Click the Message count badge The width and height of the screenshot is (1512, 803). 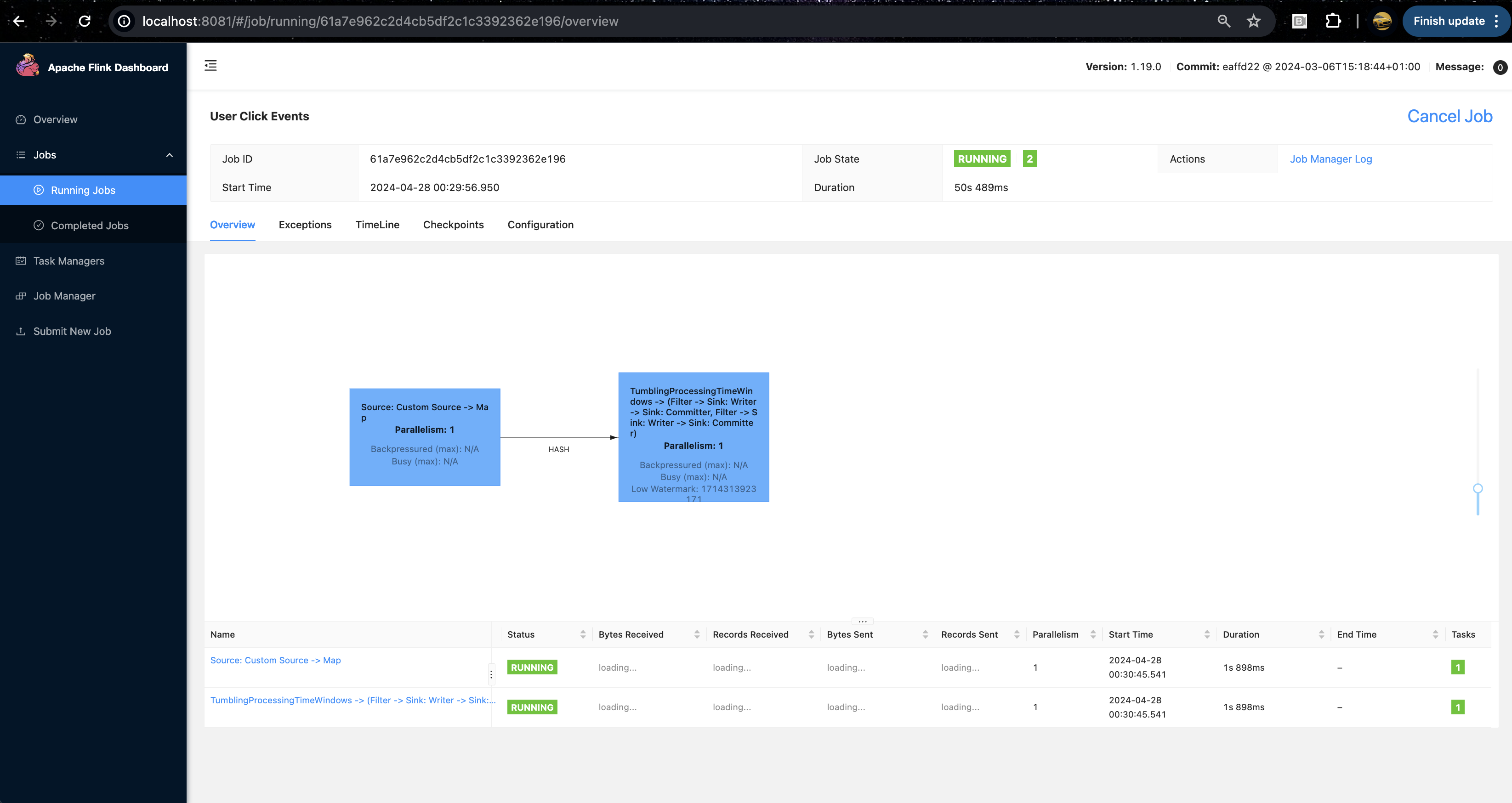1500,68
